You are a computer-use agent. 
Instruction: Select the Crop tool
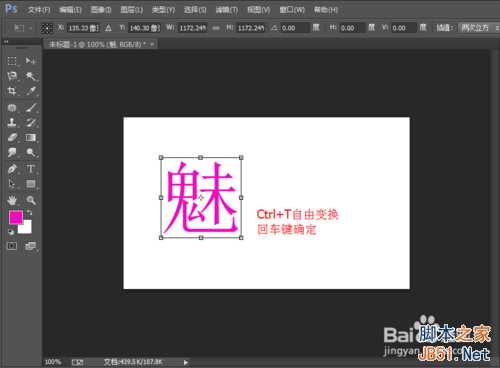tap(12, 91)
